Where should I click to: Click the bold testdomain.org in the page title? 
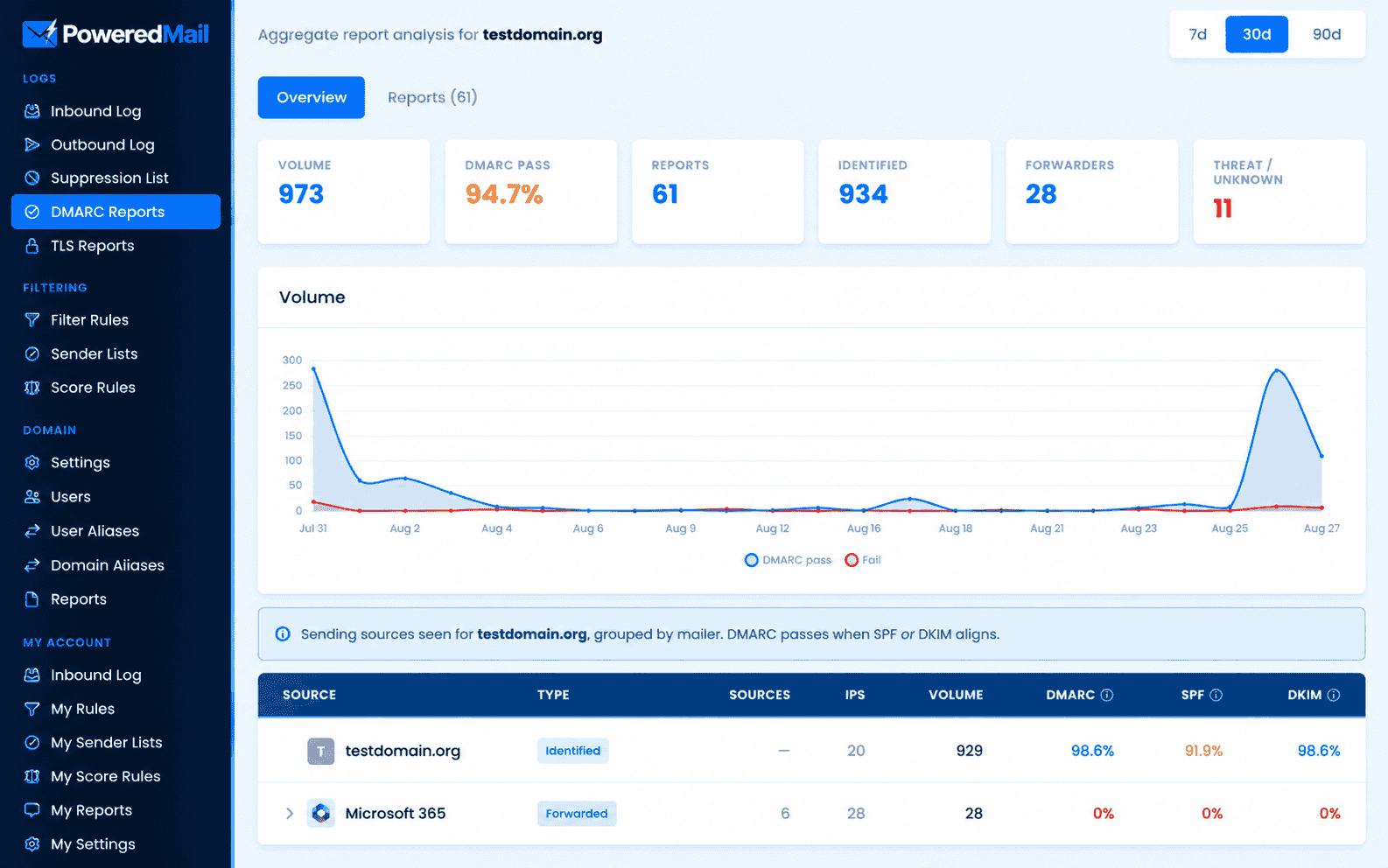pyautogui.click(x=543, y=35)
